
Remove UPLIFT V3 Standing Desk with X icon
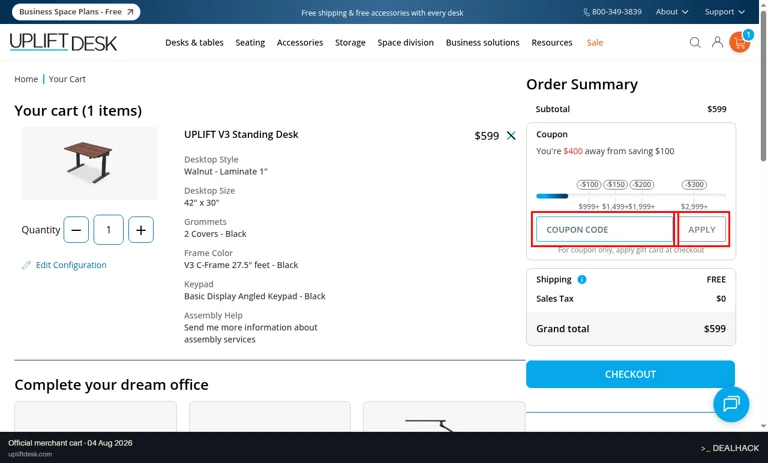[x=511, y=136]
